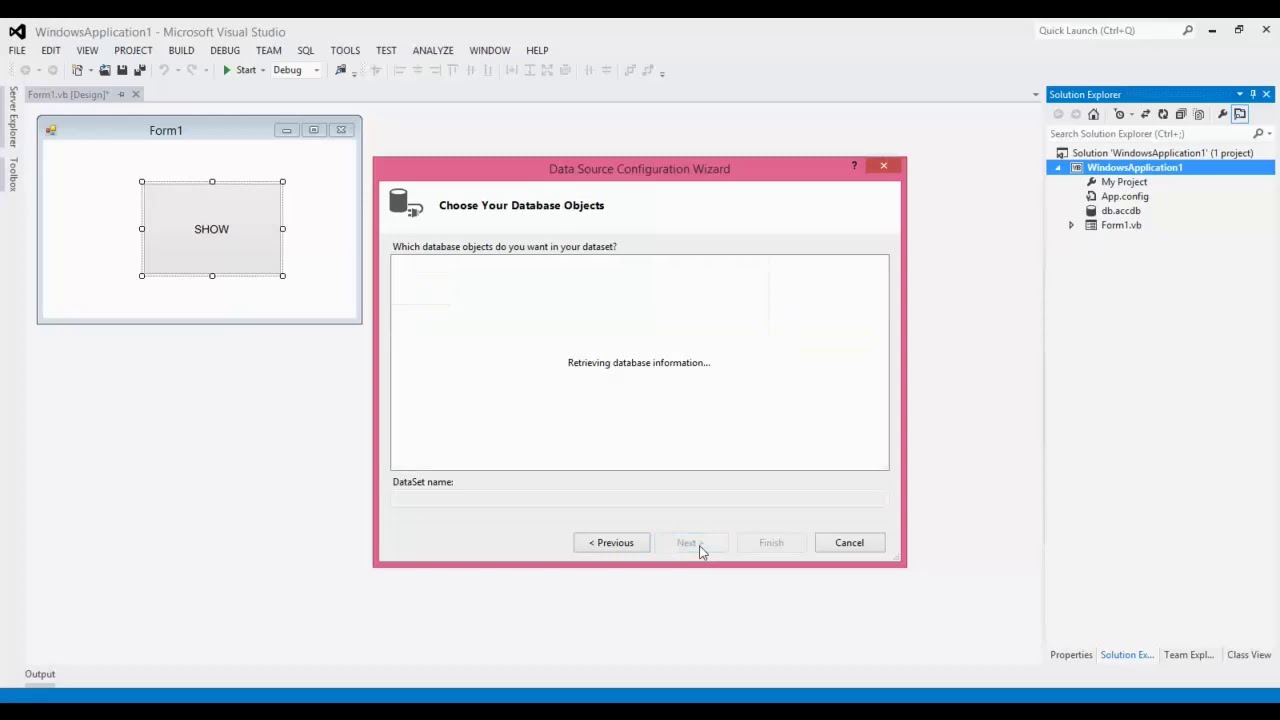The image size is (1280, 720).
Task: Switch to the Team Explorer tab
Action: coord(1188,655)
